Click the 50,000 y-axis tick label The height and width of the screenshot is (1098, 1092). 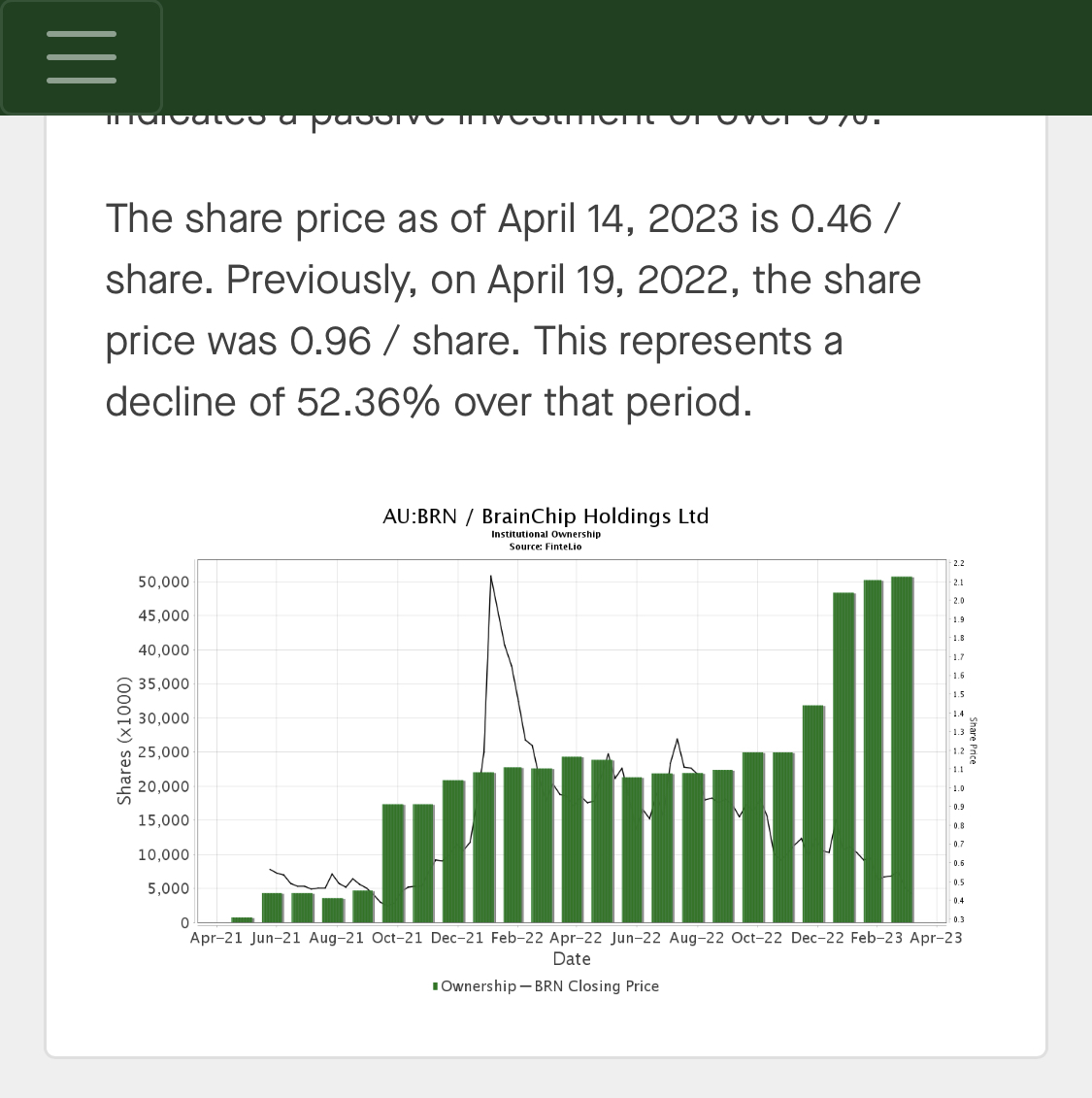click(164, 582)
